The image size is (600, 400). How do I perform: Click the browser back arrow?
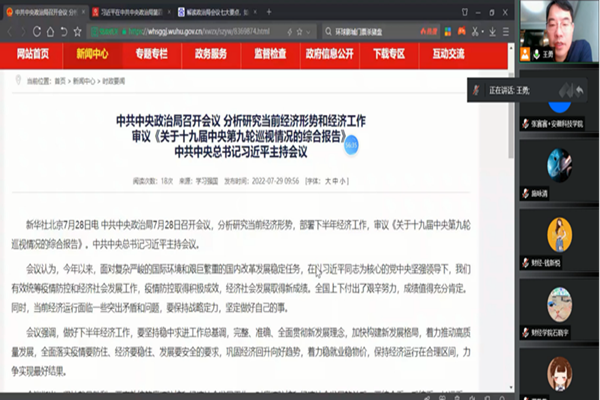click(x=8, y=31)
